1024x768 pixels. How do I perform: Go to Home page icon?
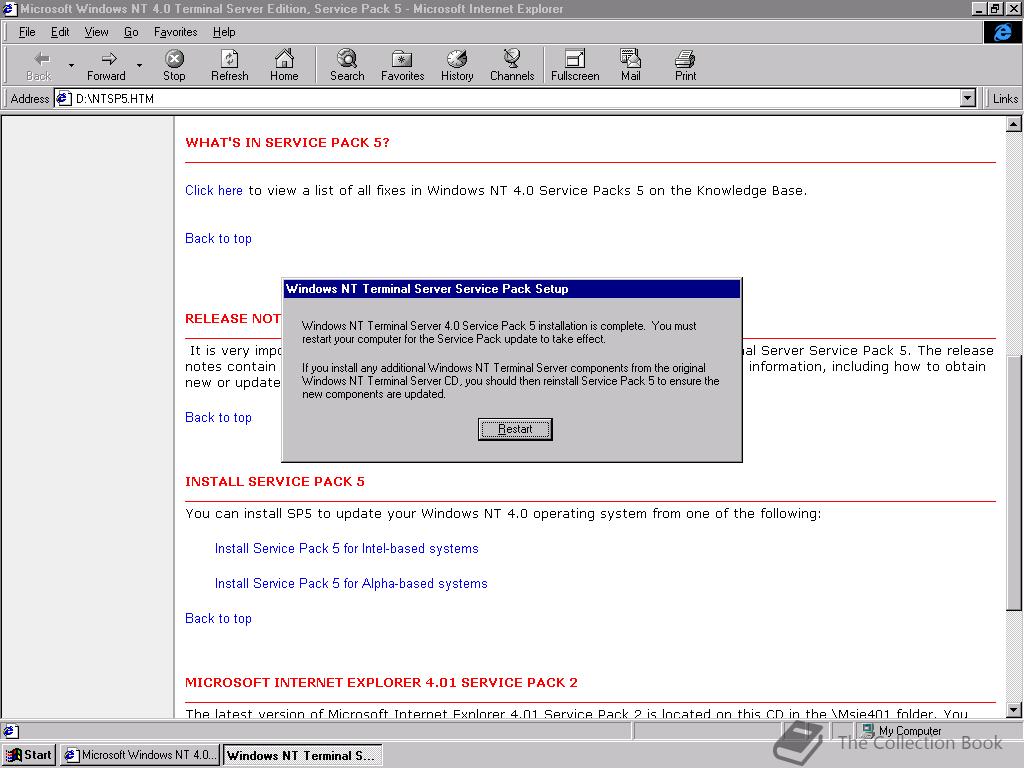[284, 59]
